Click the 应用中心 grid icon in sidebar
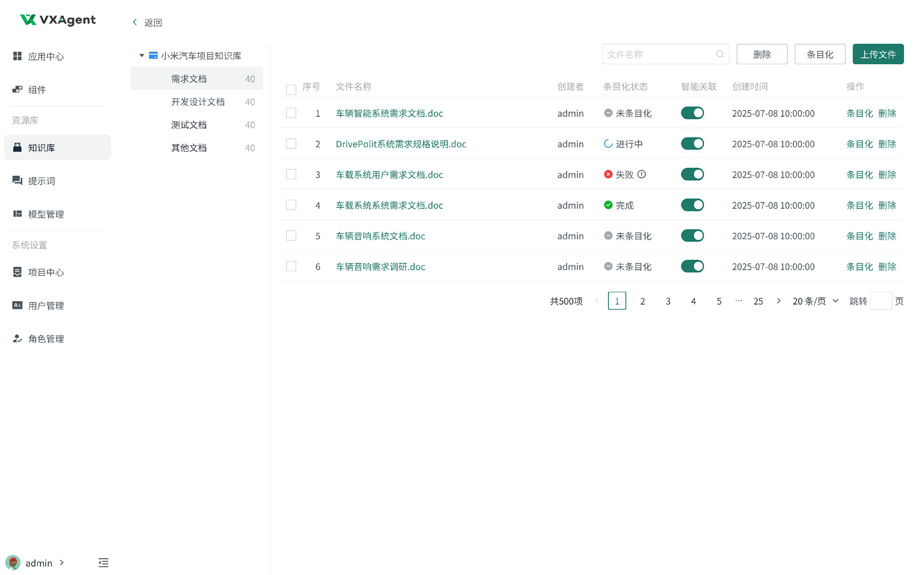The width and height of the screenshot is (919, 575). (x=17, y=57)
